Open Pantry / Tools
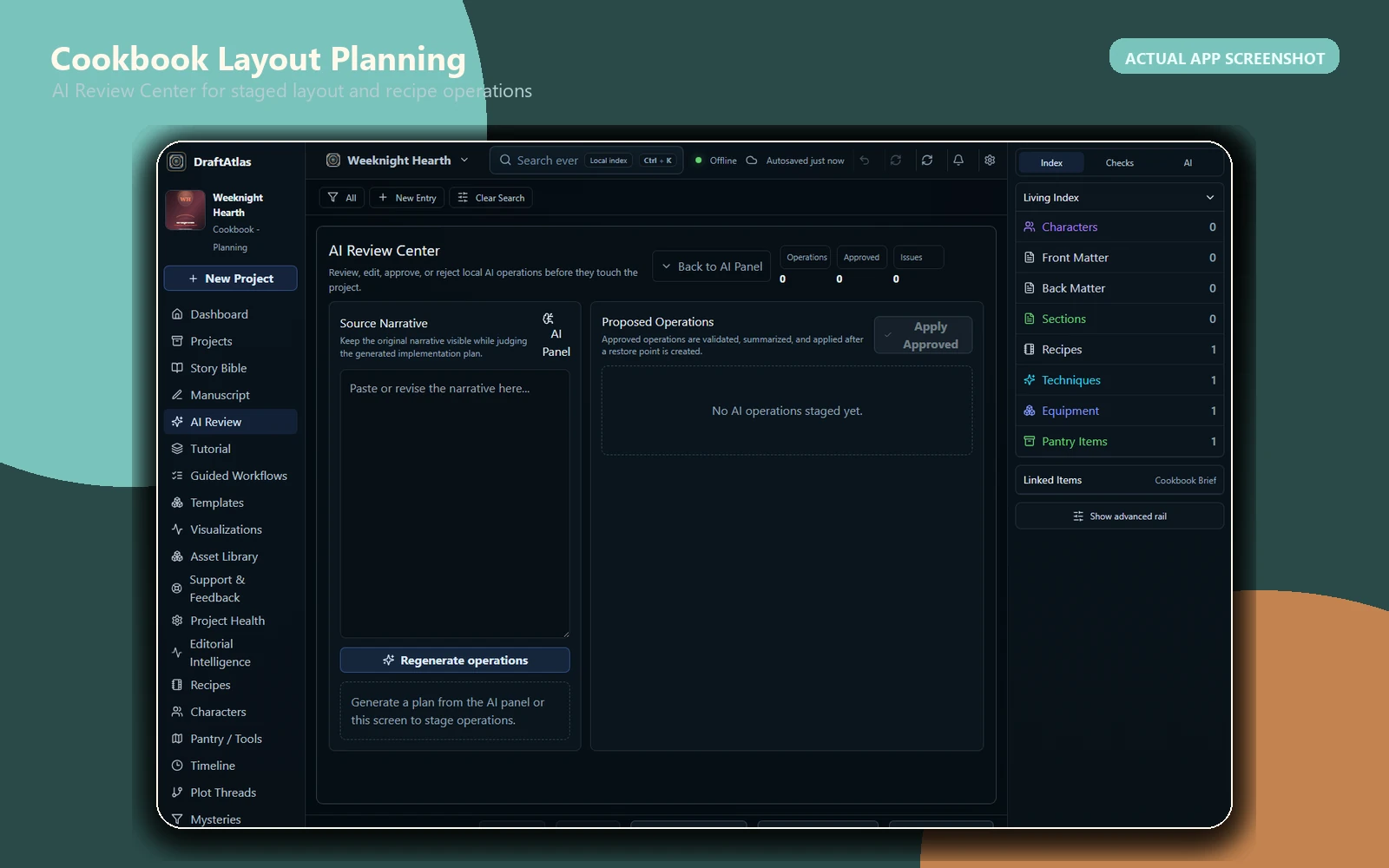1389x868 pixels. coord(230,739)
